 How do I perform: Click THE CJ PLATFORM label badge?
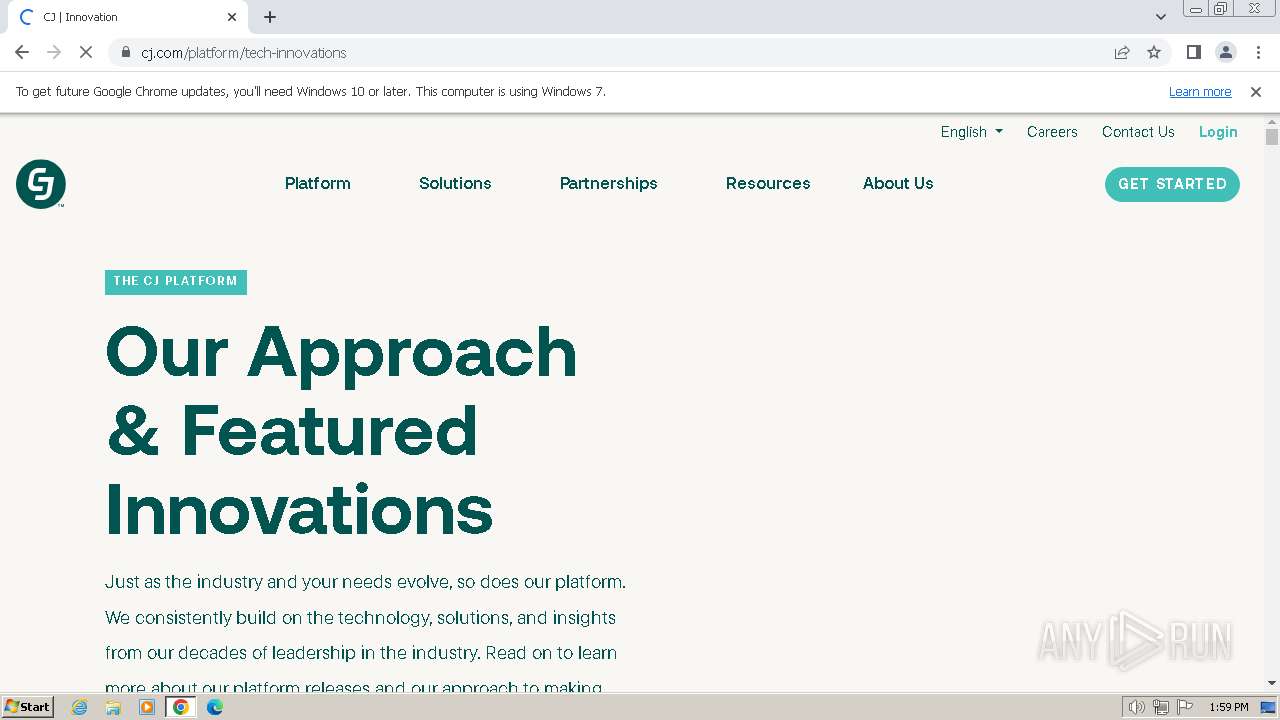176,282
